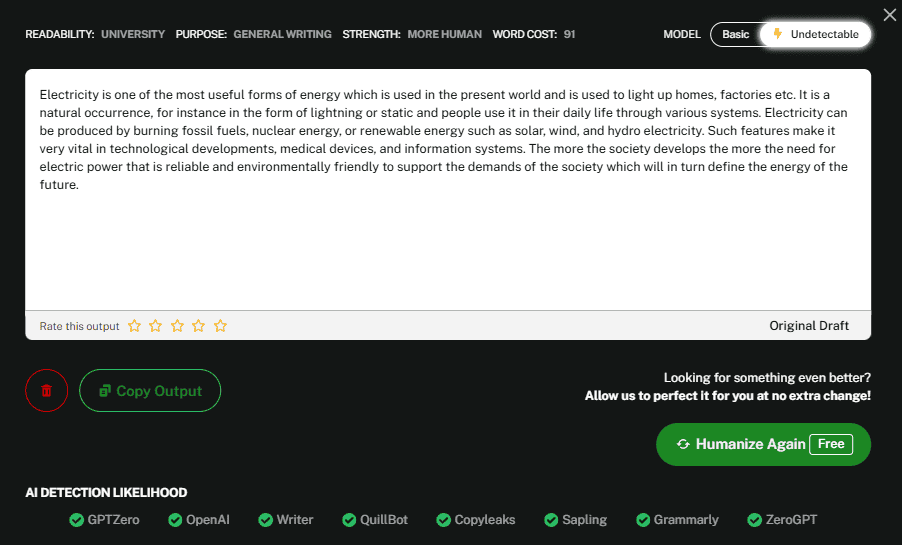
Task: Click 'Looking for something even better?' text
Action: click(767, 378)
